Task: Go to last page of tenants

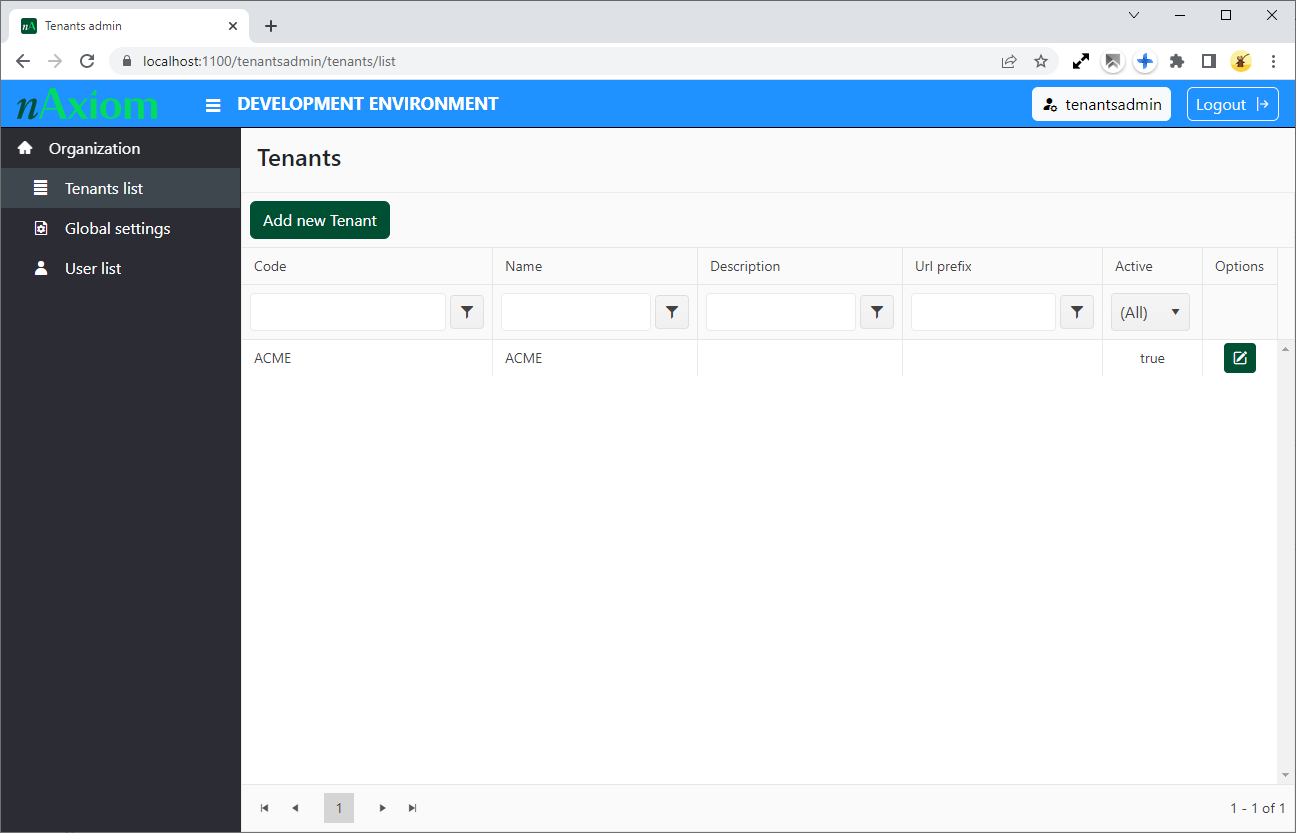Action: point(413,808)
